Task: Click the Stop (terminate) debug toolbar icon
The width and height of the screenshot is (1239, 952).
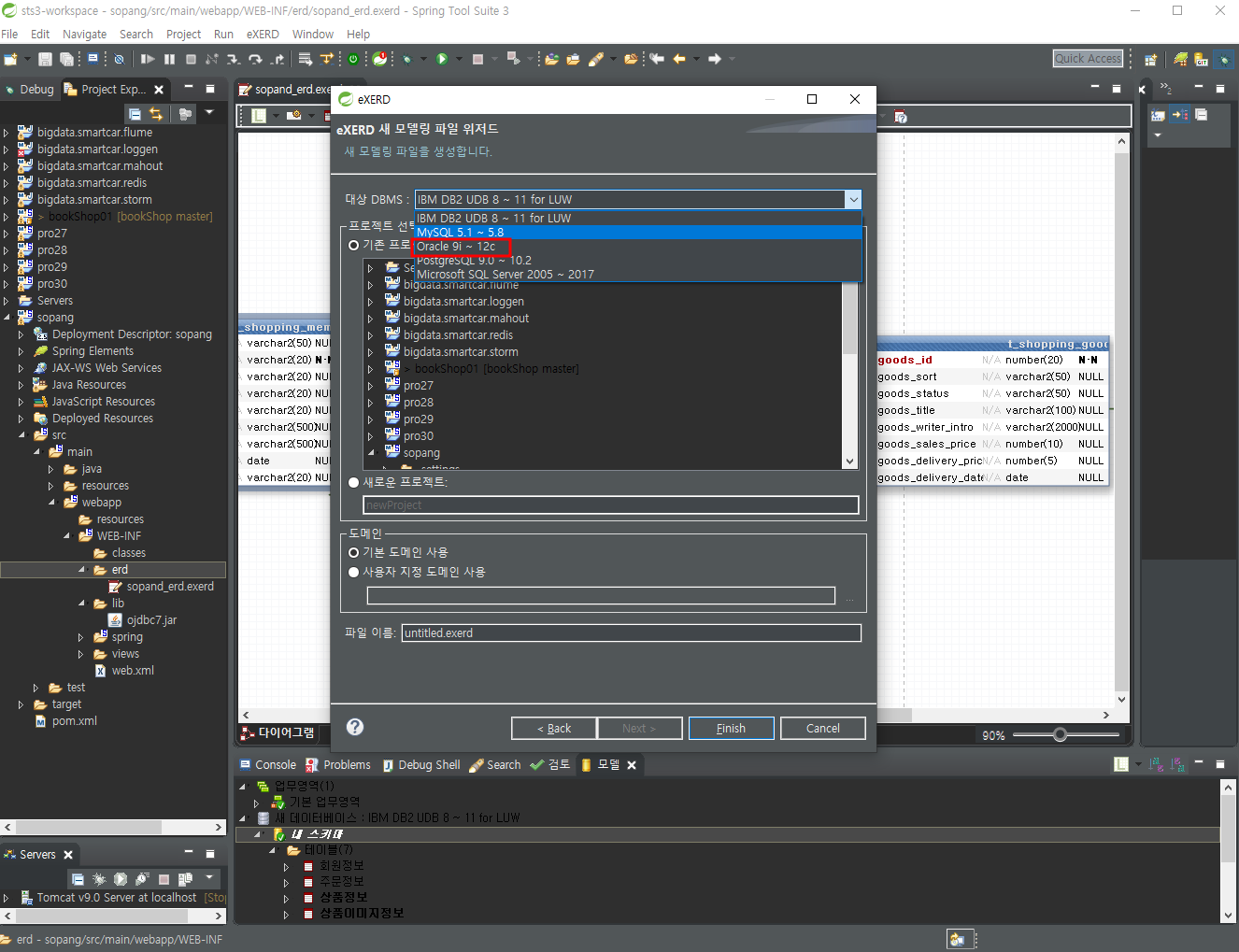Action: click(191, 59)
